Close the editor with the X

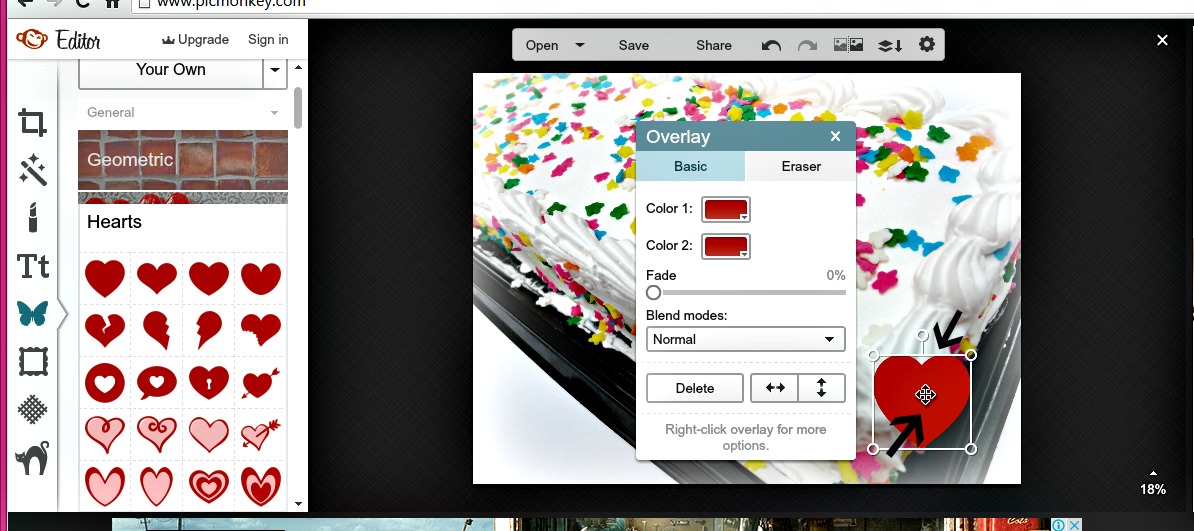click(x=1162, y=40)
